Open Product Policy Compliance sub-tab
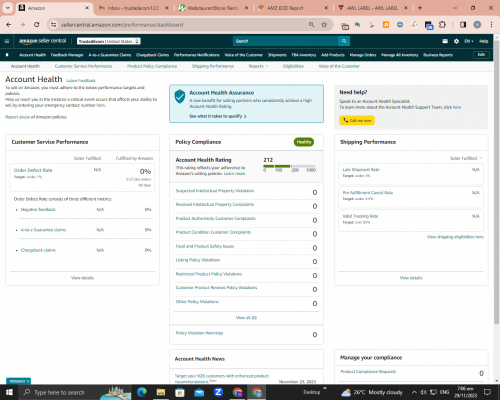Image resolution: width=500 pixels, height=400 pixels. (x=152, y=66)
